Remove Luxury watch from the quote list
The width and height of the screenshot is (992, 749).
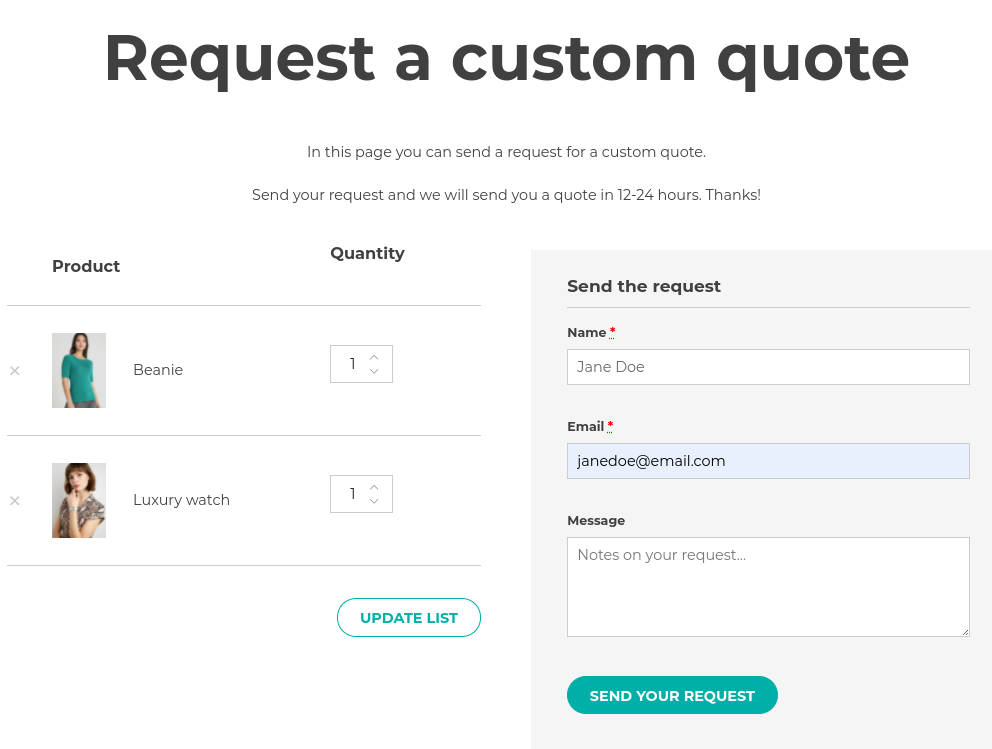15,501
